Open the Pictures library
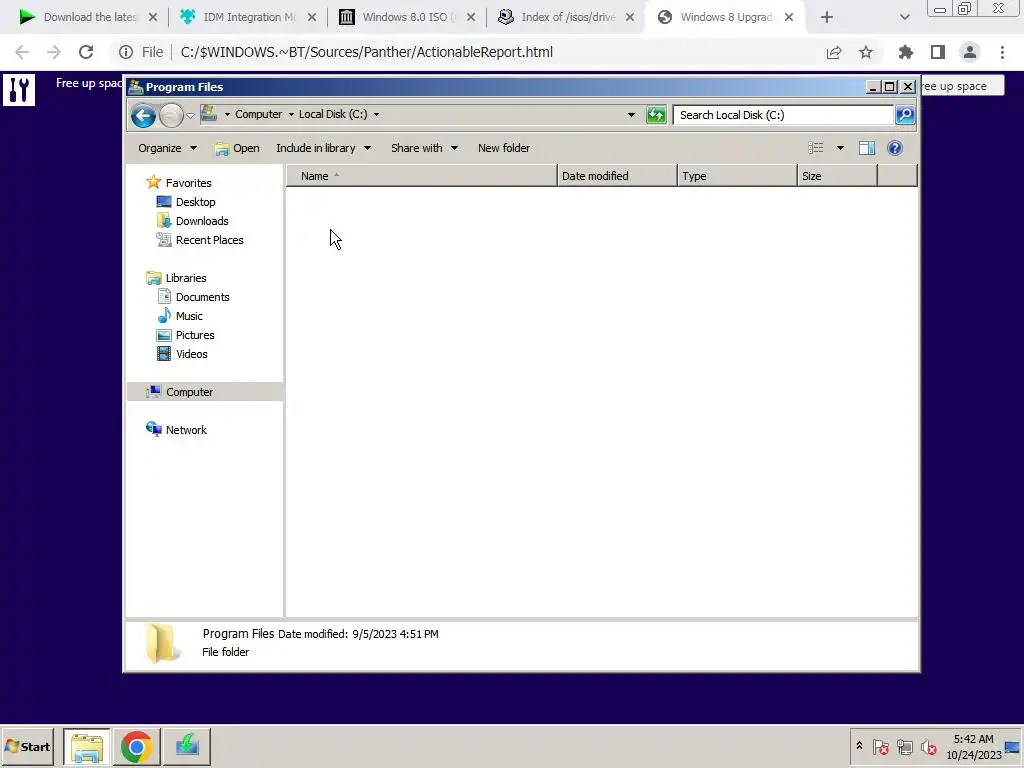This screenshot has width=1024, height=768. 195,334
